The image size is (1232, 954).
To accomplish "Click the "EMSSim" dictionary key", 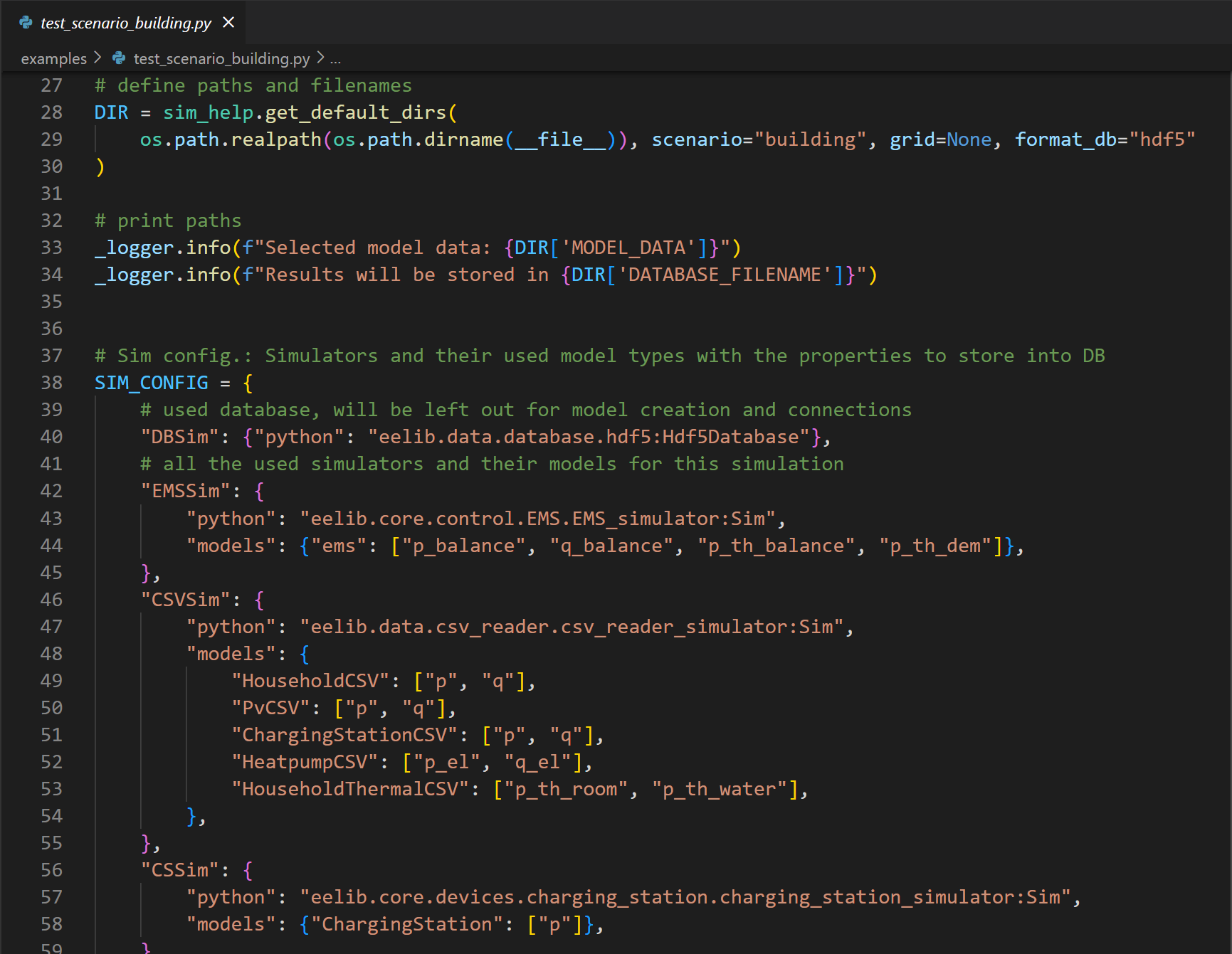I will pyautogui.click(x=185, y=491).
